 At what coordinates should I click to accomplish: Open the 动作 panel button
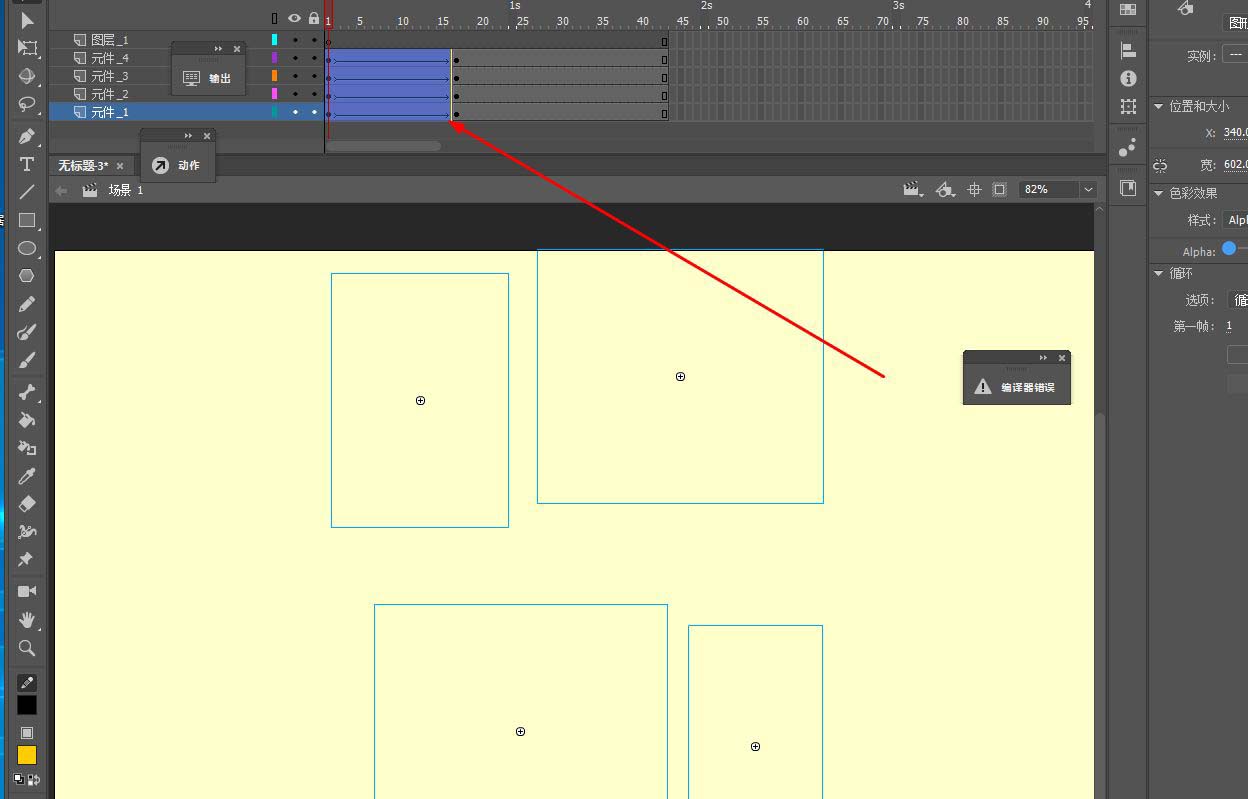(178, 165)
